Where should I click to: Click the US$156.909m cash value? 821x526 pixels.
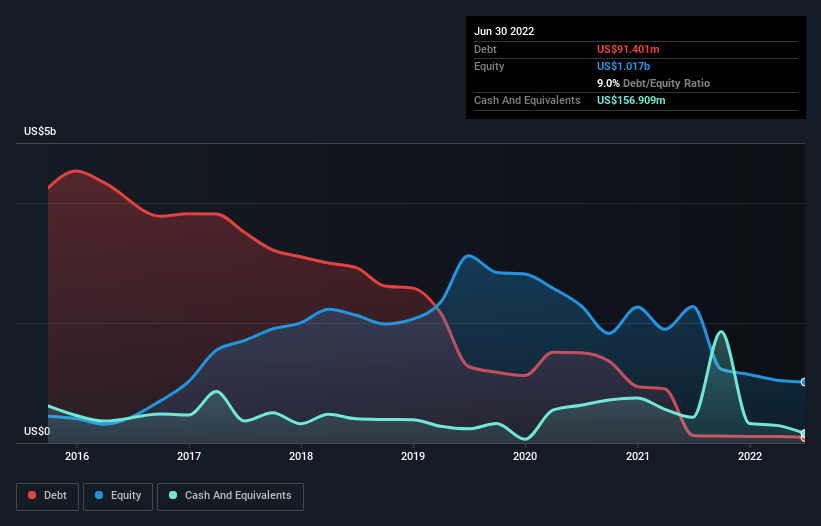click(x=631, y=100)
